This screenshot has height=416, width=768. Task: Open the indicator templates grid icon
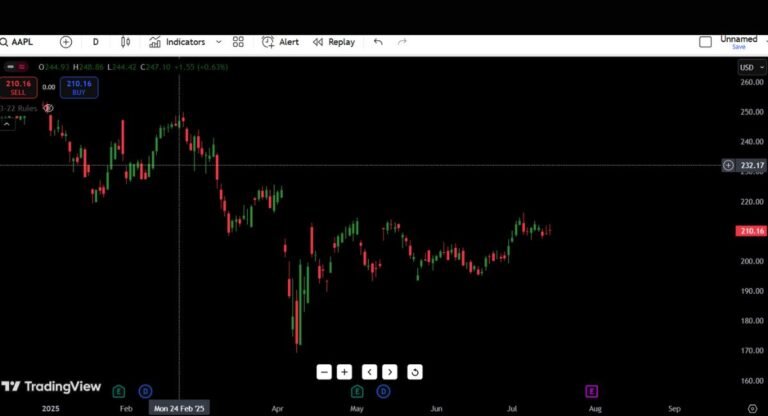pyautogui.click(x=238, y=42)
